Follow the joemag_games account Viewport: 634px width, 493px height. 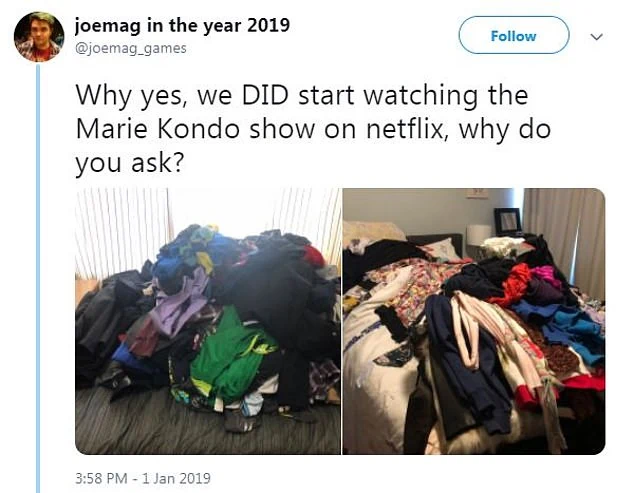514,36
